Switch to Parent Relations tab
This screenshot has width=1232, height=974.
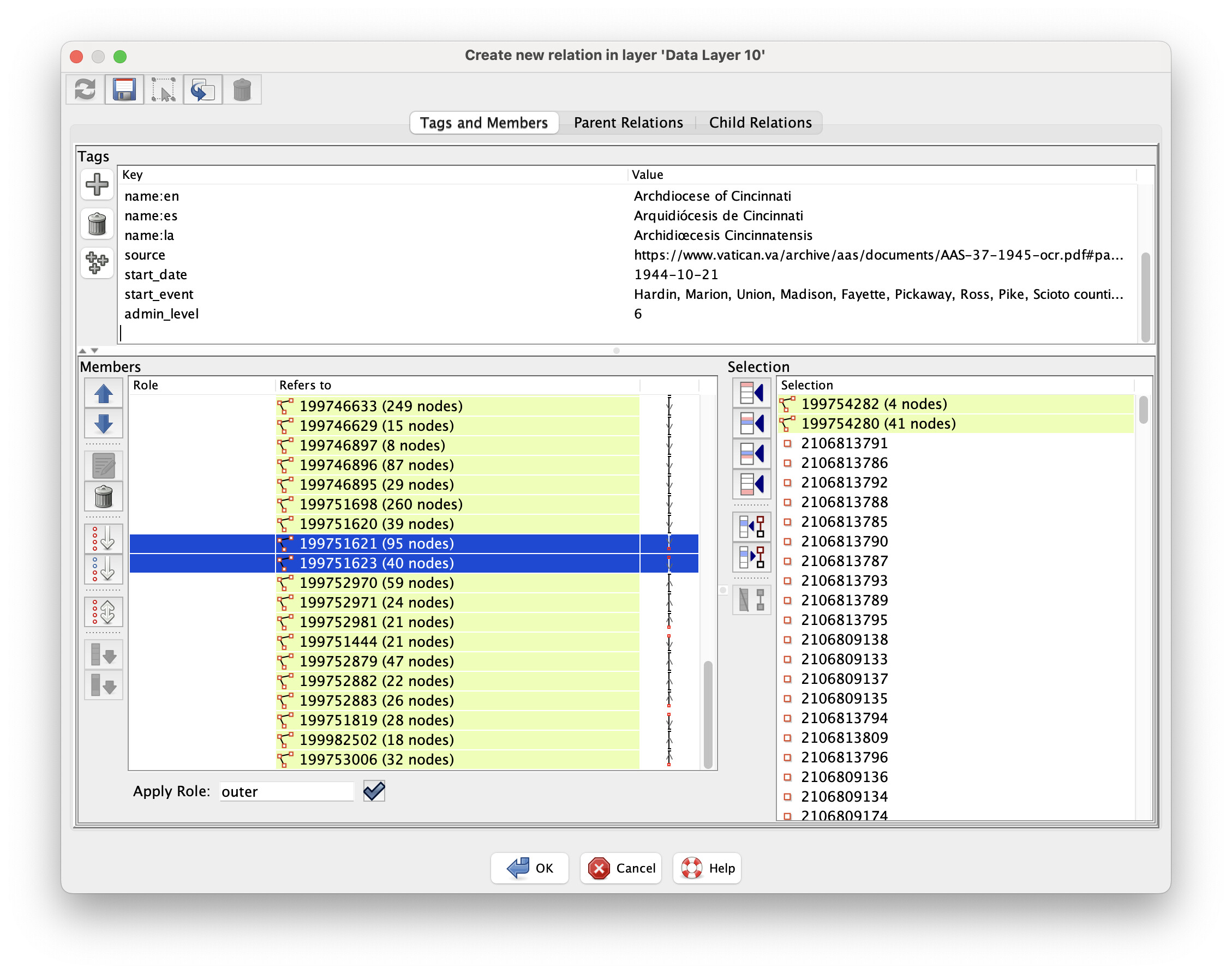point(628,123)
